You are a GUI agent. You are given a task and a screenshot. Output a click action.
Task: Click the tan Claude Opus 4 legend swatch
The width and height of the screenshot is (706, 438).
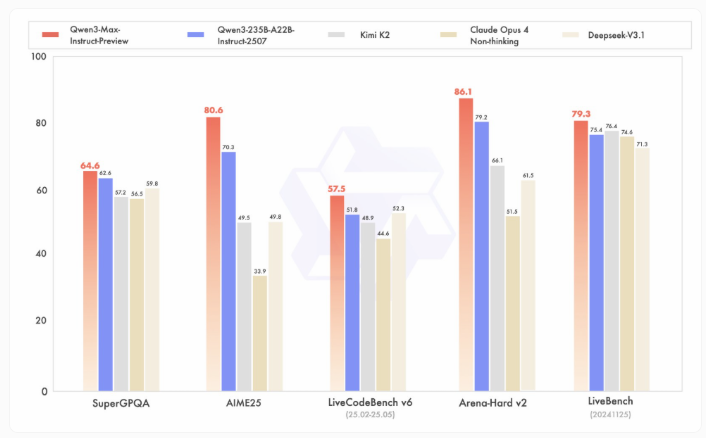click(x=451, y=33)
